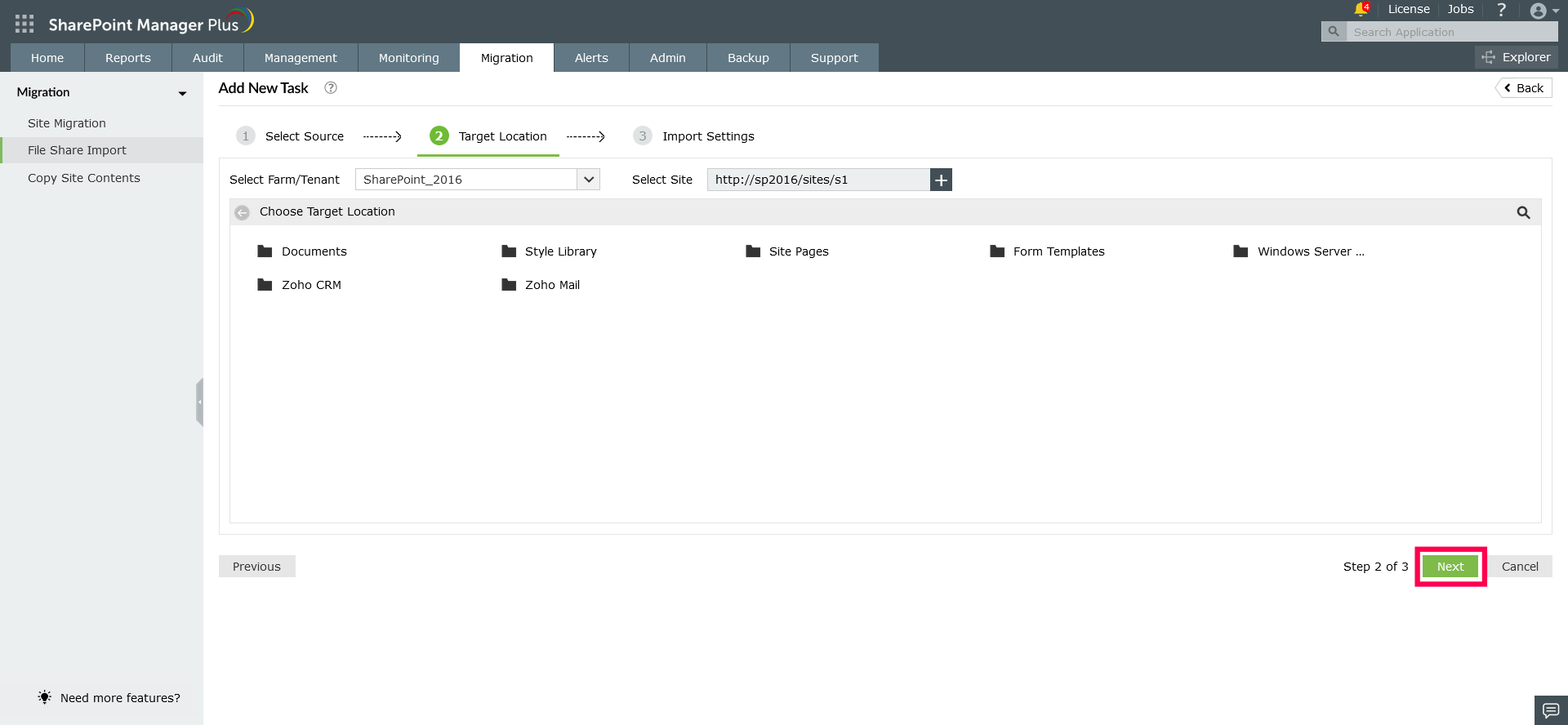Viewport: 1568px width, 725px height.
Task: Open the Jobs link
Action: (1460, 9)
